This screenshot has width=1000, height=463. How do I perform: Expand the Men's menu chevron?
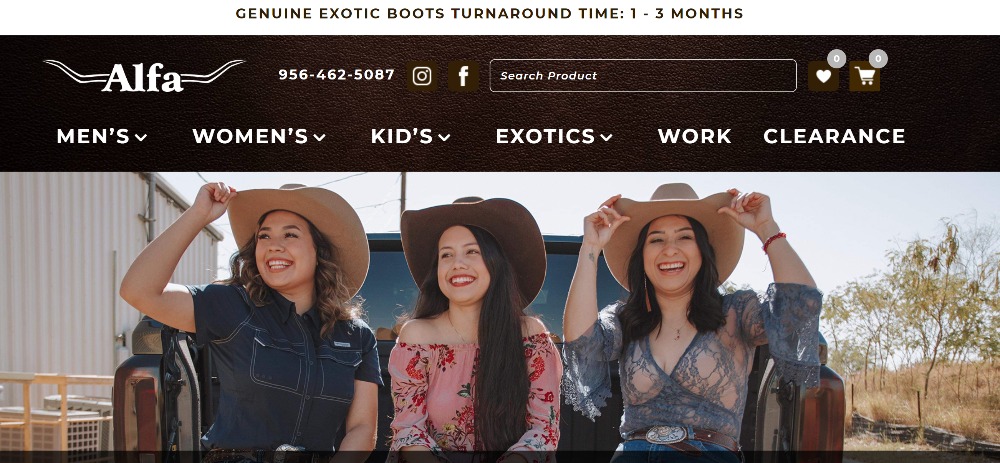[x=142, y=137]
